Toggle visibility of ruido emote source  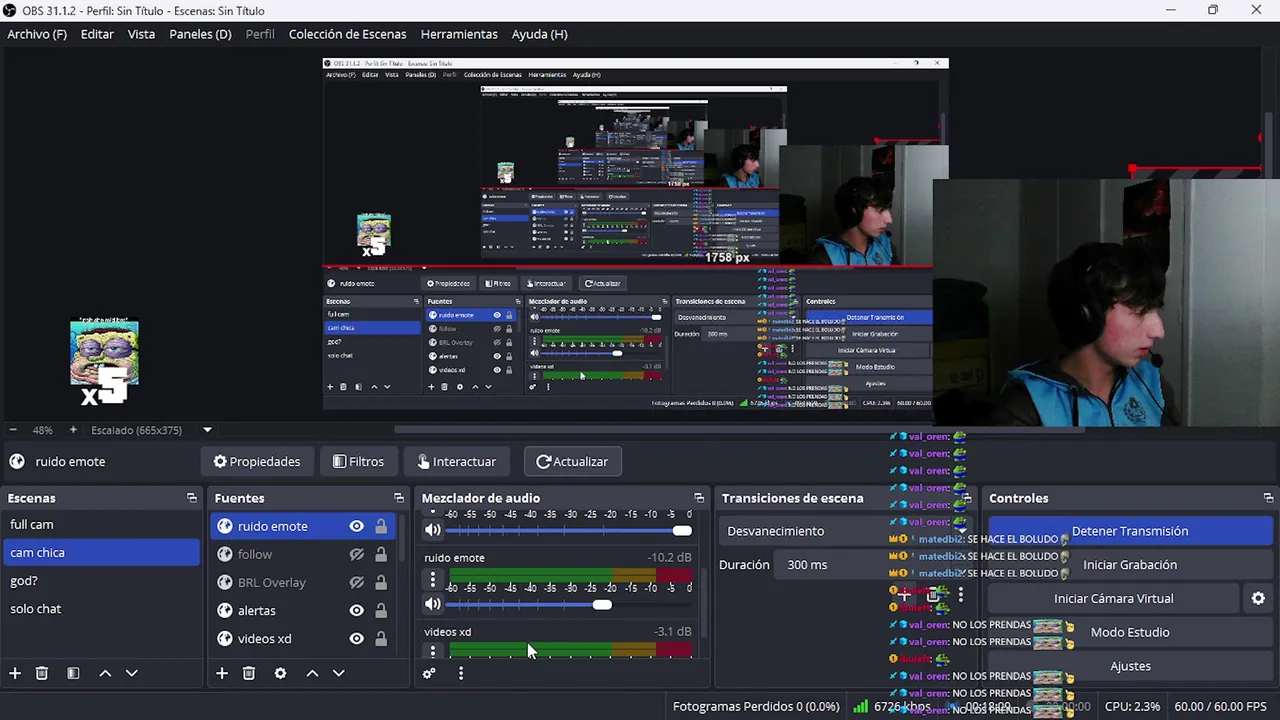coord(356,526)
